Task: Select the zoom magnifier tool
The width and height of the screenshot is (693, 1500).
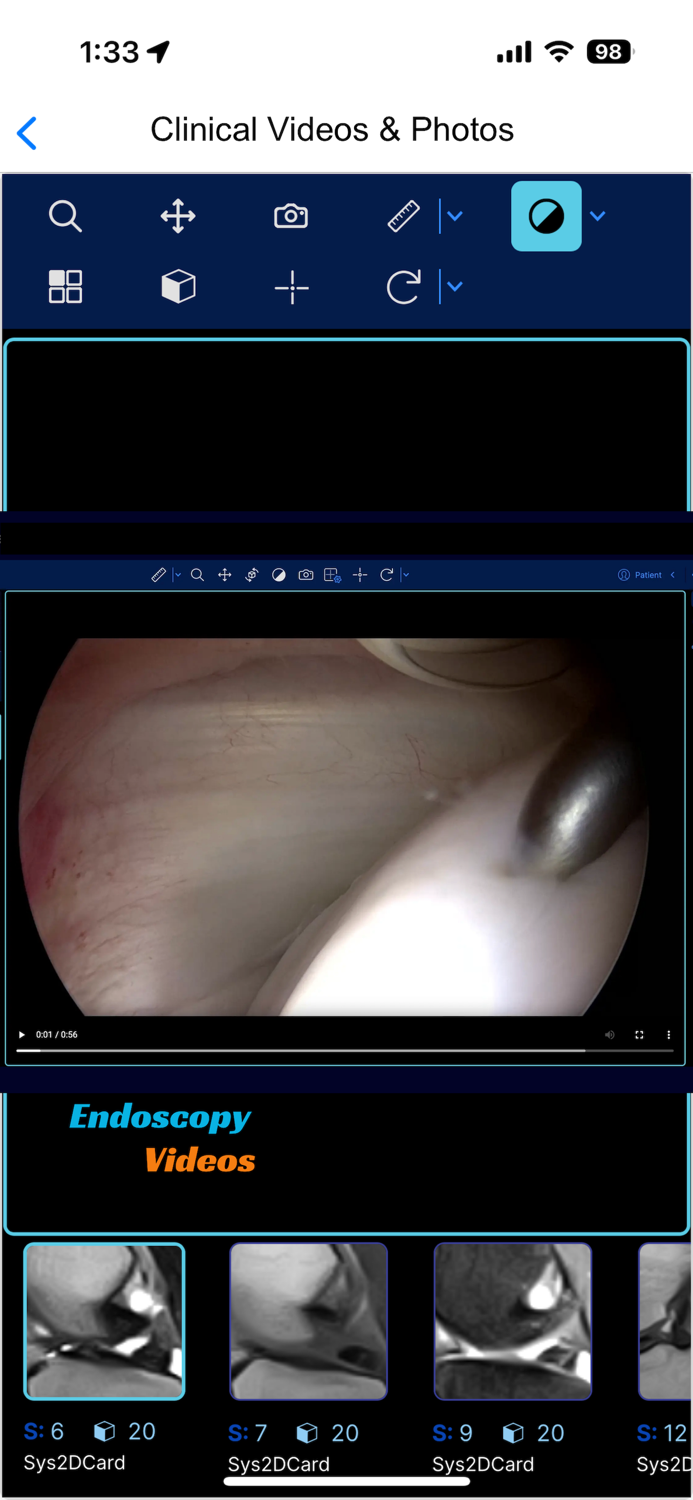Action: tap(65, 216)
